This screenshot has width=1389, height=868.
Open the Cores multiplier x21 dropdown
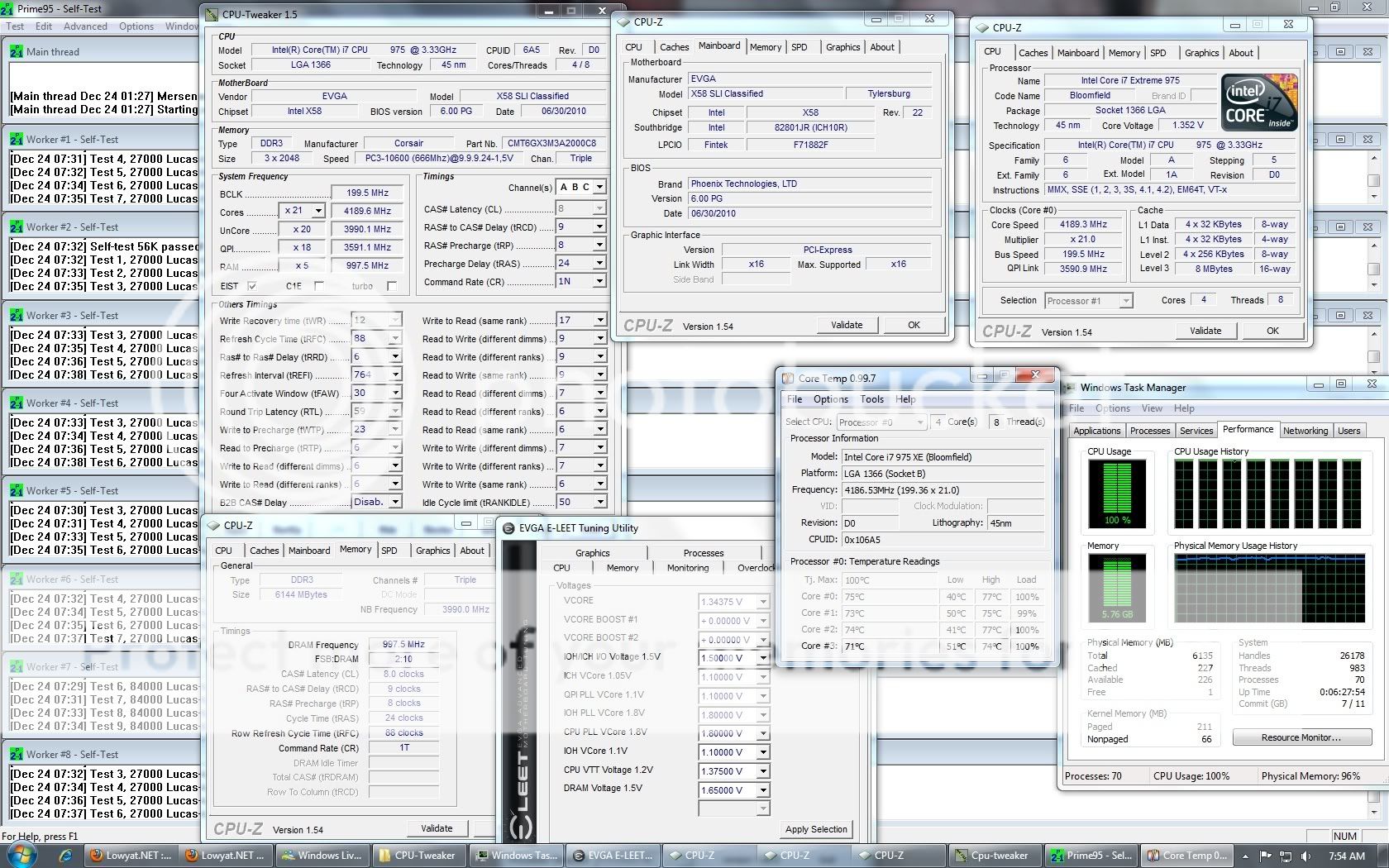tap(318, 211)
